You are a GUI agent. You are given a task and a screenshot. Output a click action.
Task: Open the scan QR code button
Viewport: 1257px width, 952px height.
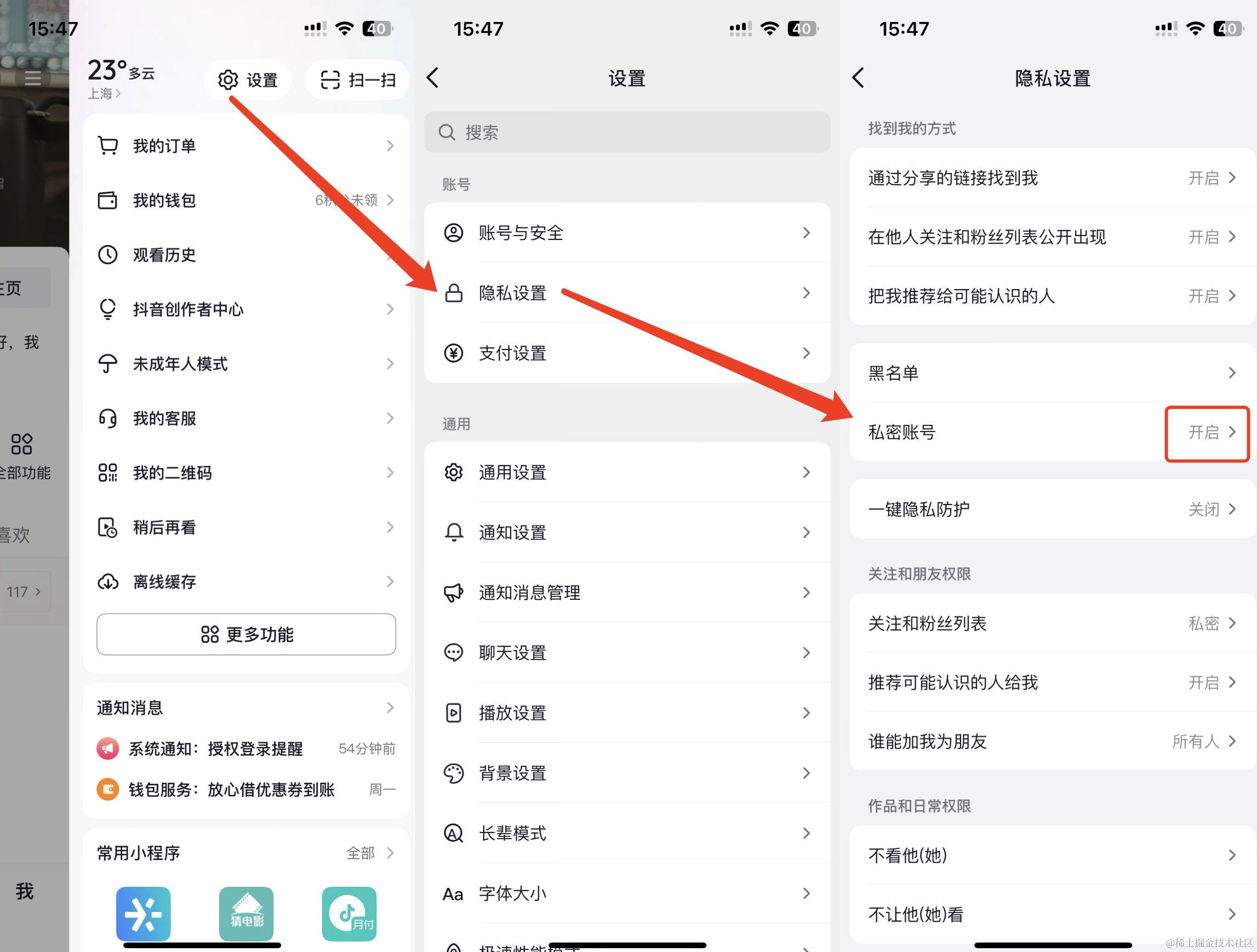click(357, 80)
